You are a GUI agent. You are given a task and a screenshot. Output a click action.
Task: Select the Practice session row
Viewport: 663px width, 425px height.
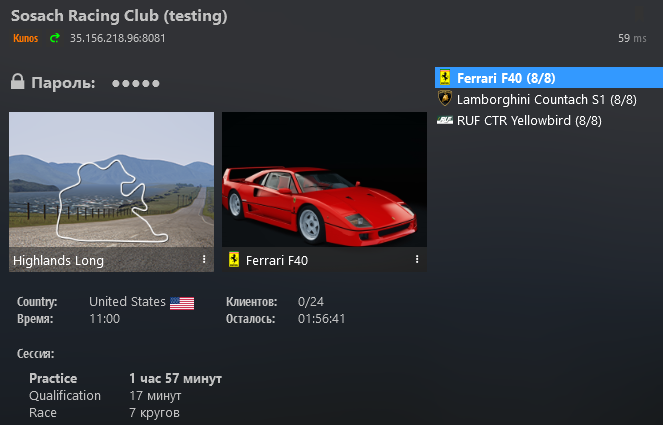126,378
